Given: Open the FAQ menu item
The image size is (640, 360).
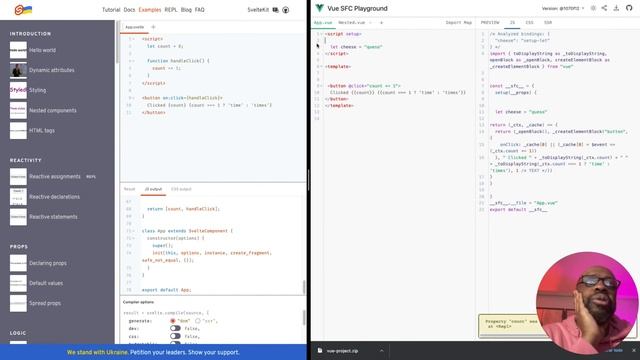Looking at the screenshot, I should click(x=200, y=10).
